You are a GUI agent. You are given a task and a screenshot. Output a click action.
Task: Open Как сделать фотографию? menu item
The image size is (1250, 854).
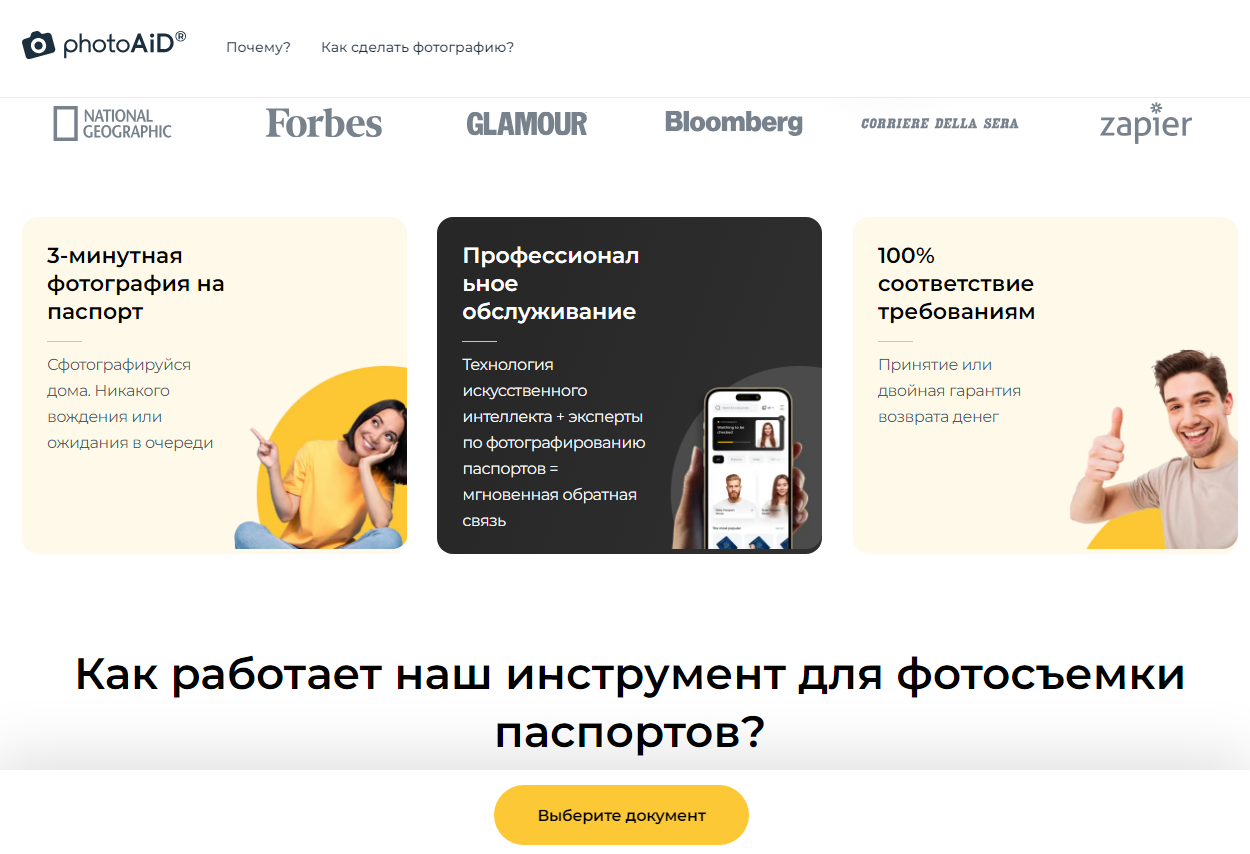tap(417, 47)
